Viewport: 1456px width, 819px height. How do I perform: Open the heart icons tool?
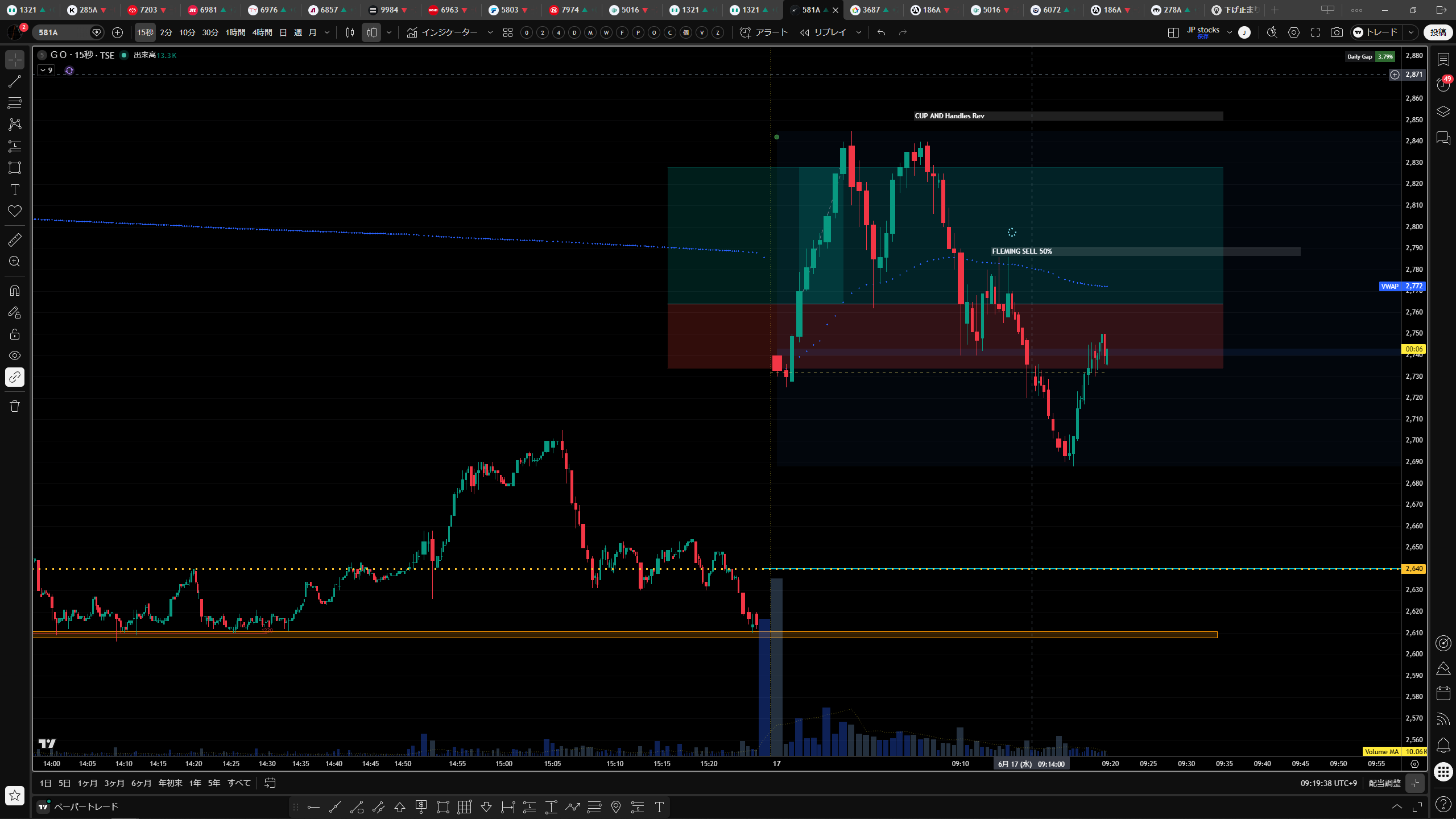[15, 211]
